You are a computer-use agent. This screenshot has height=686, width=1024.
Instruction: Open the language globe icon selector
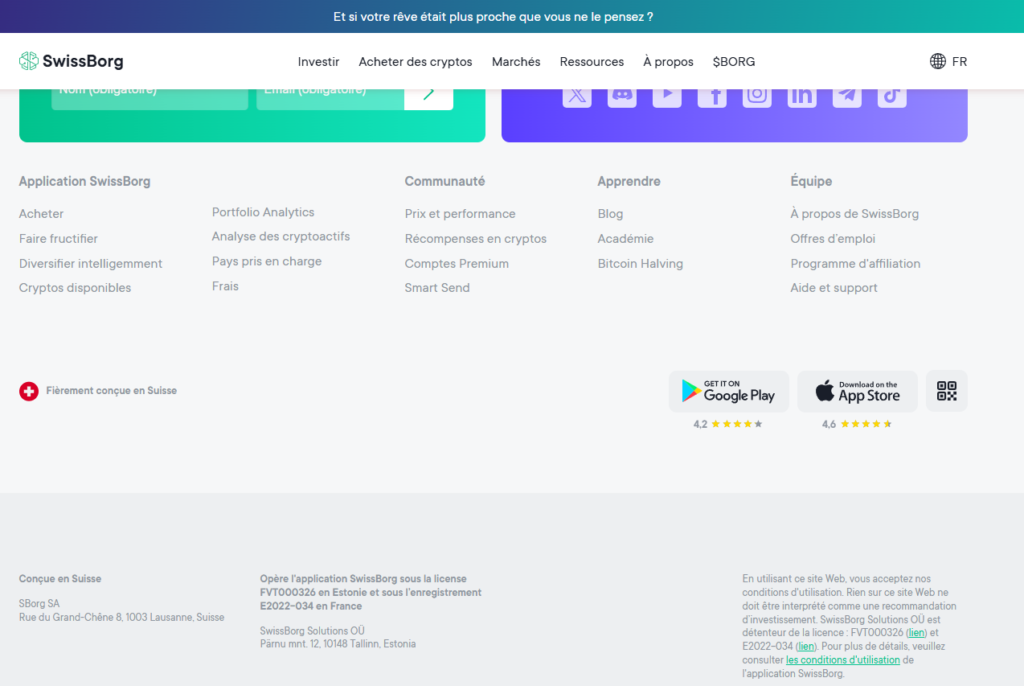coord(938,61)
